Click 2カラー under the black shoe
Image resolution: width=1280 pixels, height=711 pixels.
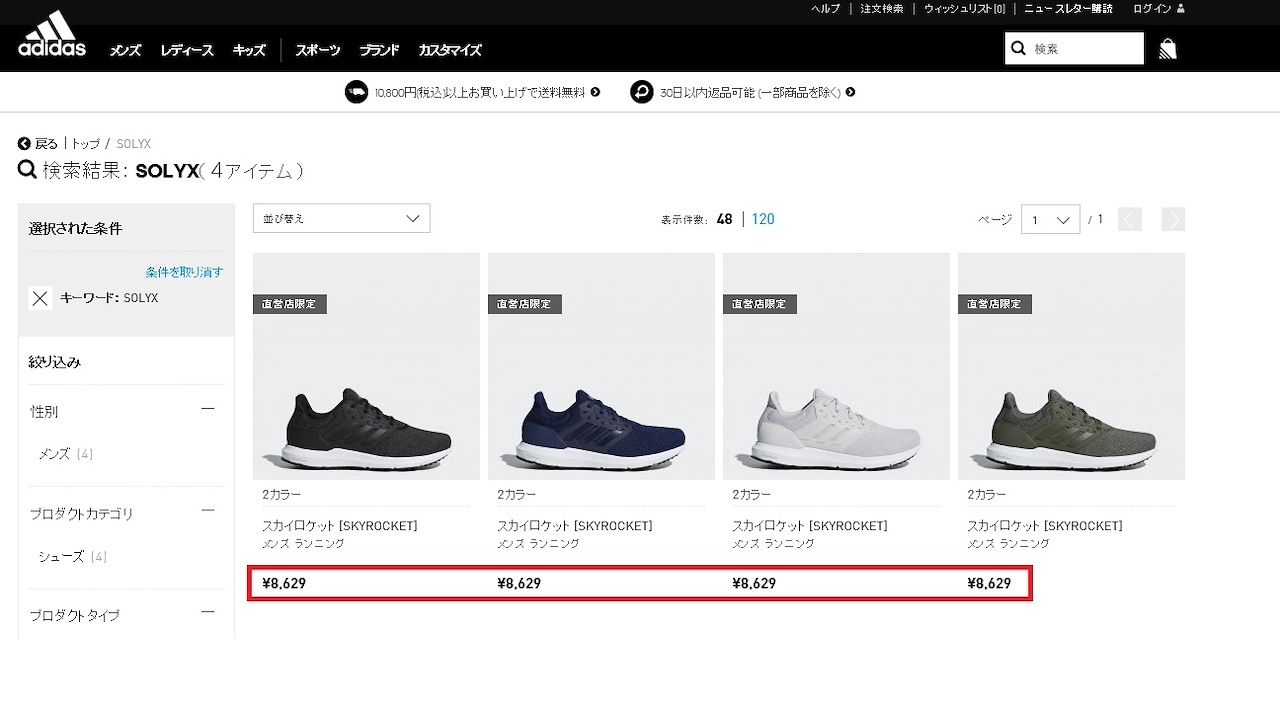click(x=281, y=495)
